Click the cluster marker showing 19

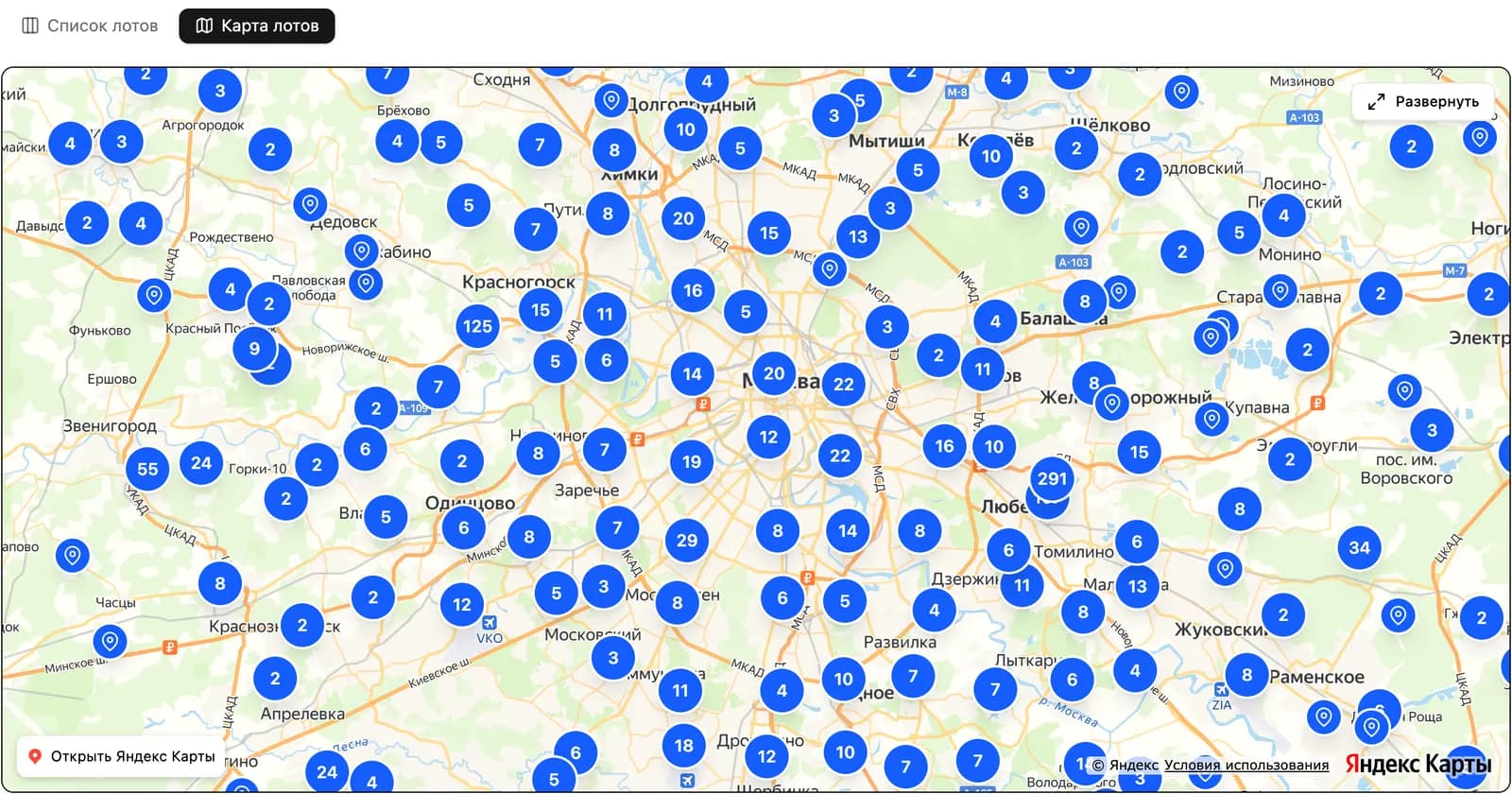click(692, 461)
